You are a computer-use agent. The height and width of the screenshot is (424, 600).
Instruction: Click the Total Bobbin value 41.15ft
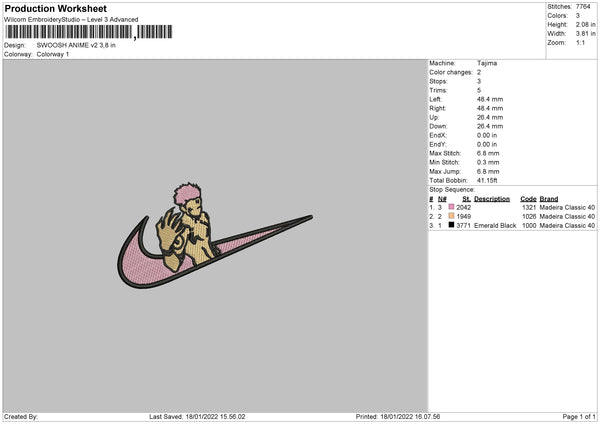click(x=487, y=180)
